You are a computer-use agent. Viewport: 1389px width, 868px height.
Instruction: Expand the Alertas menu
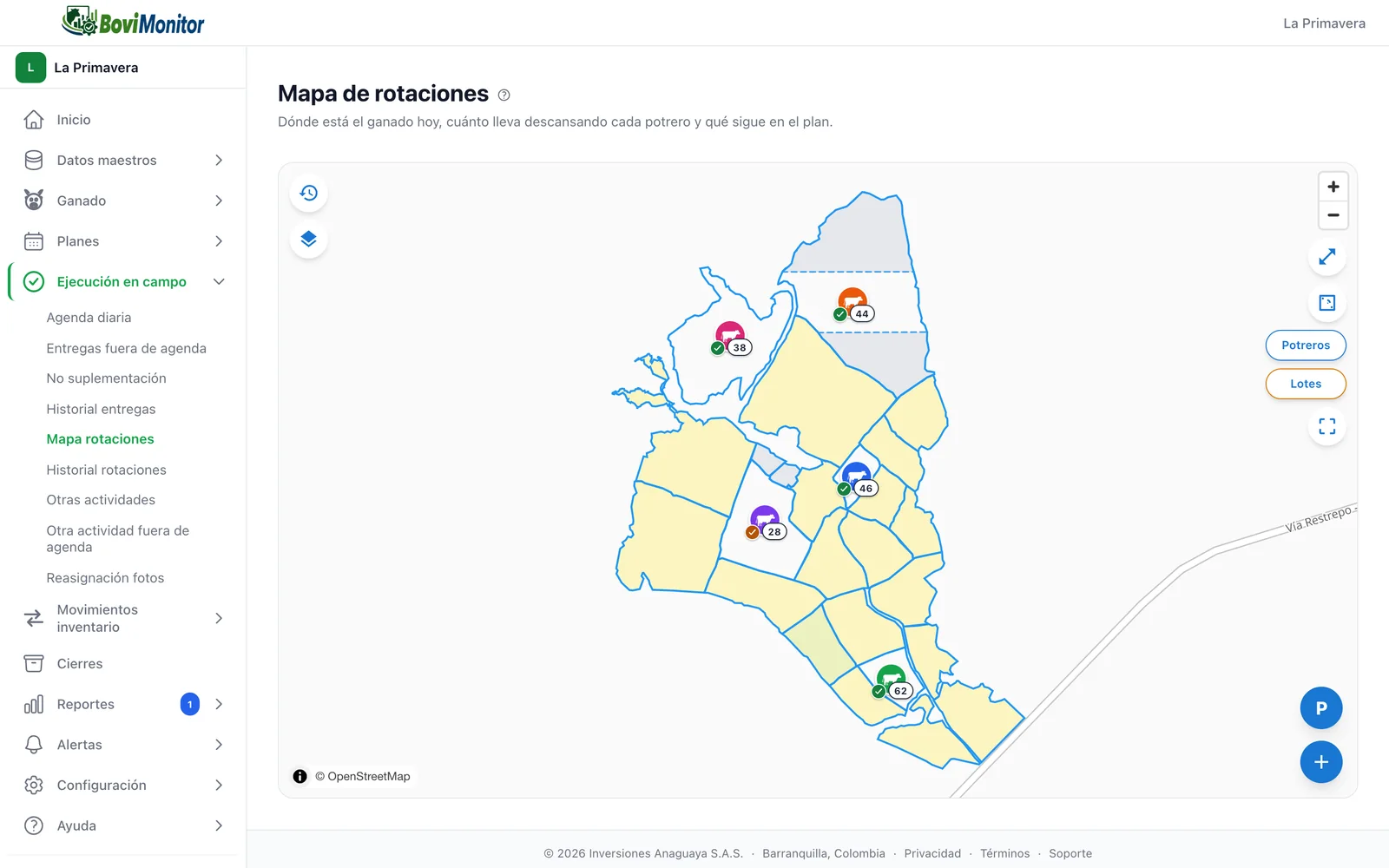tap(123, 745)
